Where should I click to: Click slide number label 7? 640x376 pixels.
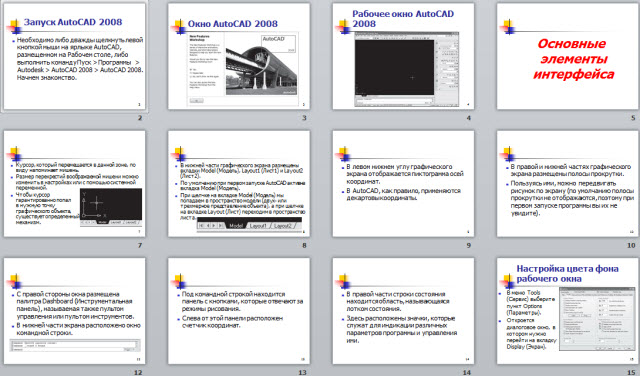click(x=140, y=245)
